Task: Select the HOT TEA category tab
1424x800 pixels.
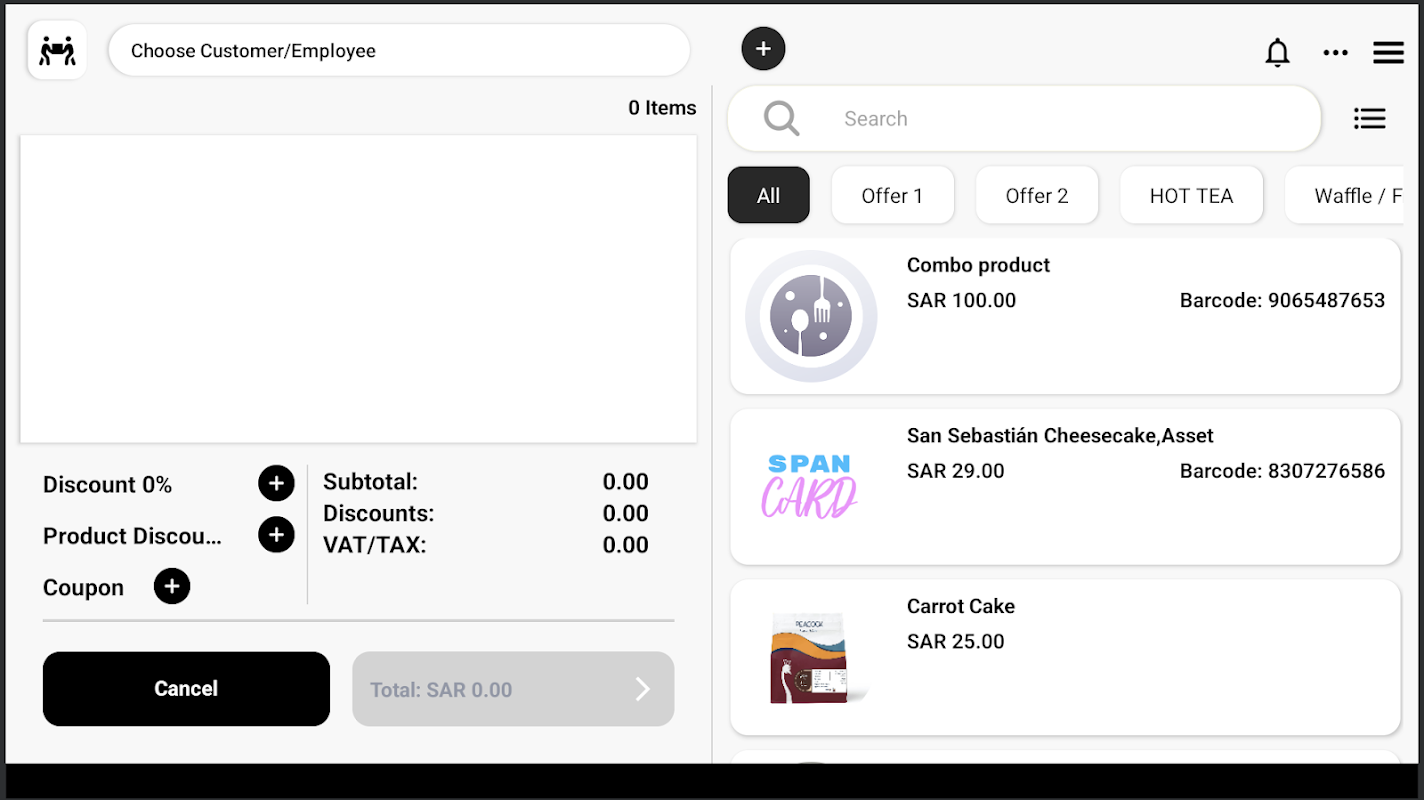Action: (x=1191, y=195)
